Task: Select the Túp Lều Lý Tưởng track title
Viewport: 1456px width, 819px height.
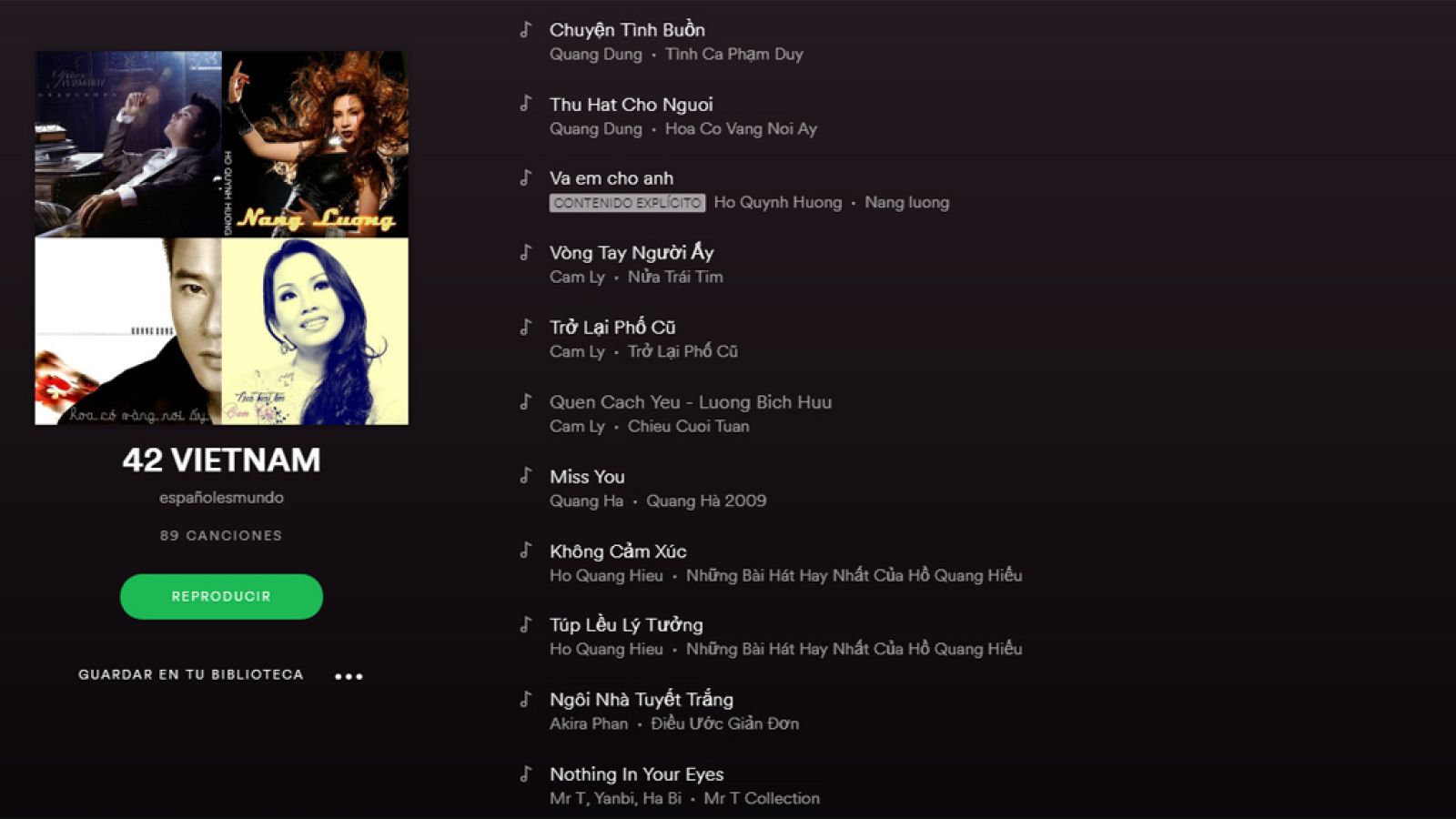Action: pyautogui.click(x=626, y=625)
